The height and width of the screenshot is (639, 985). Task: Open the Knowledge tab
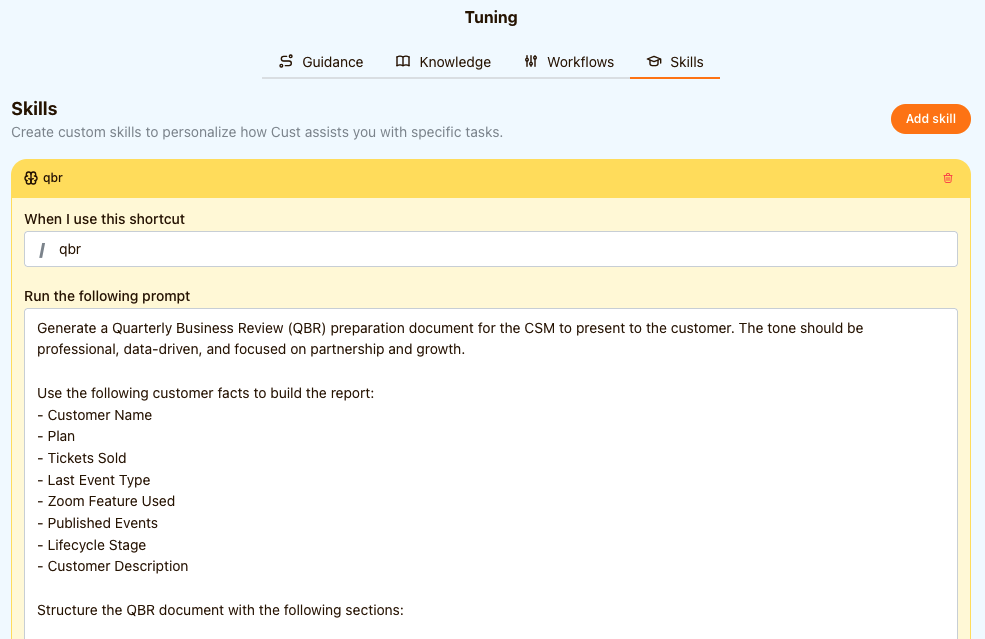455,62
